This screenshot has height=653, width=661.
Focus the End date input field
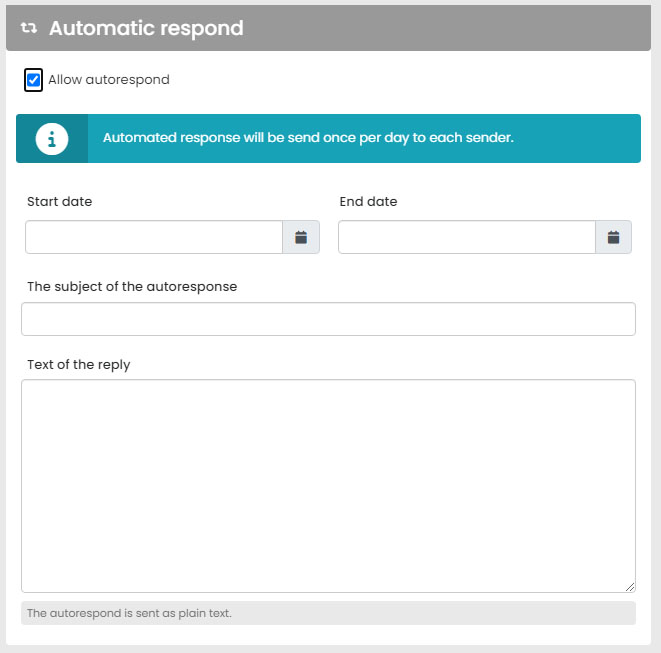pyautogui.click(x=467, y=237)
